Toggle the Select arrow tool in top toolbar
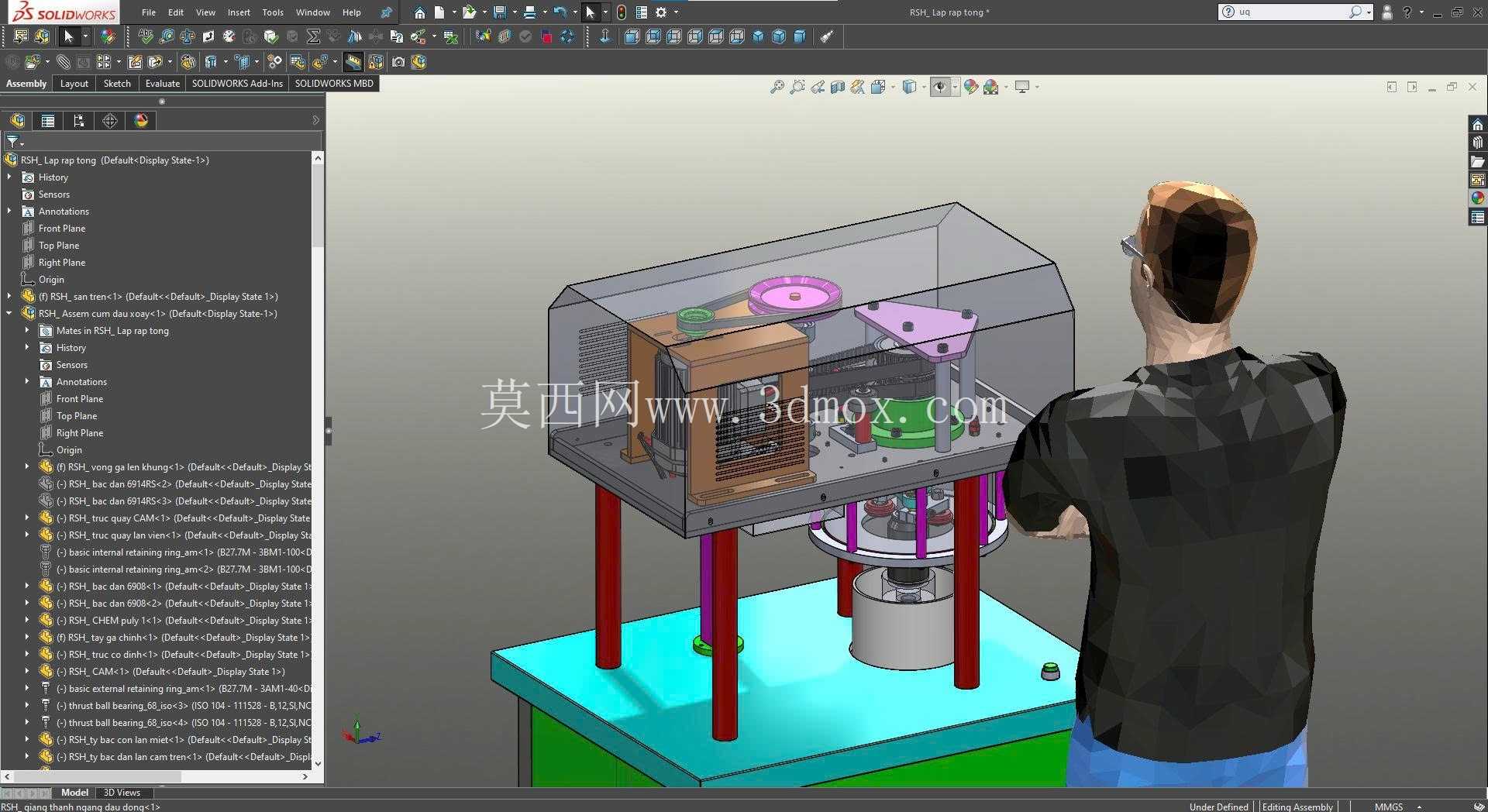The width and height of the screenshot is (1488, 812). pos(591,12)
